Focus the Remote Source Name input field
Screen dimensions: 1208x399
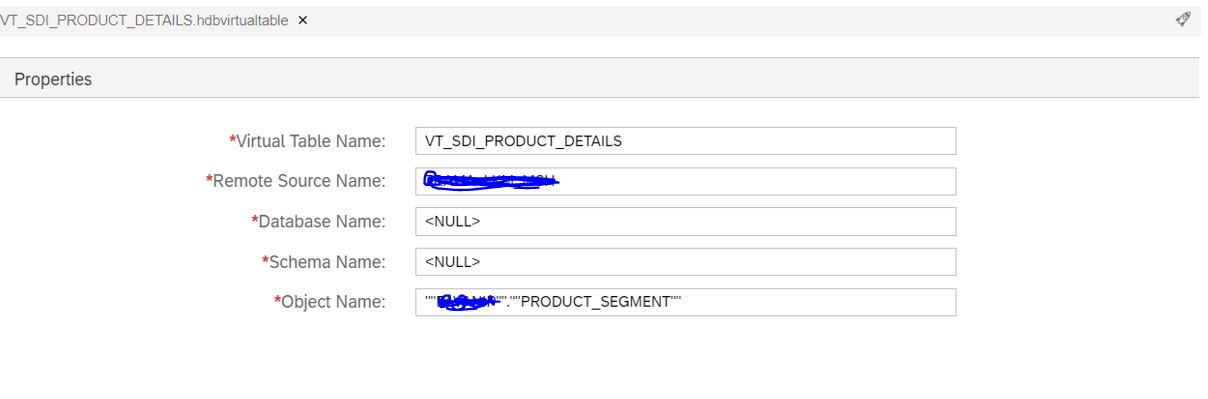coord(686,181)
